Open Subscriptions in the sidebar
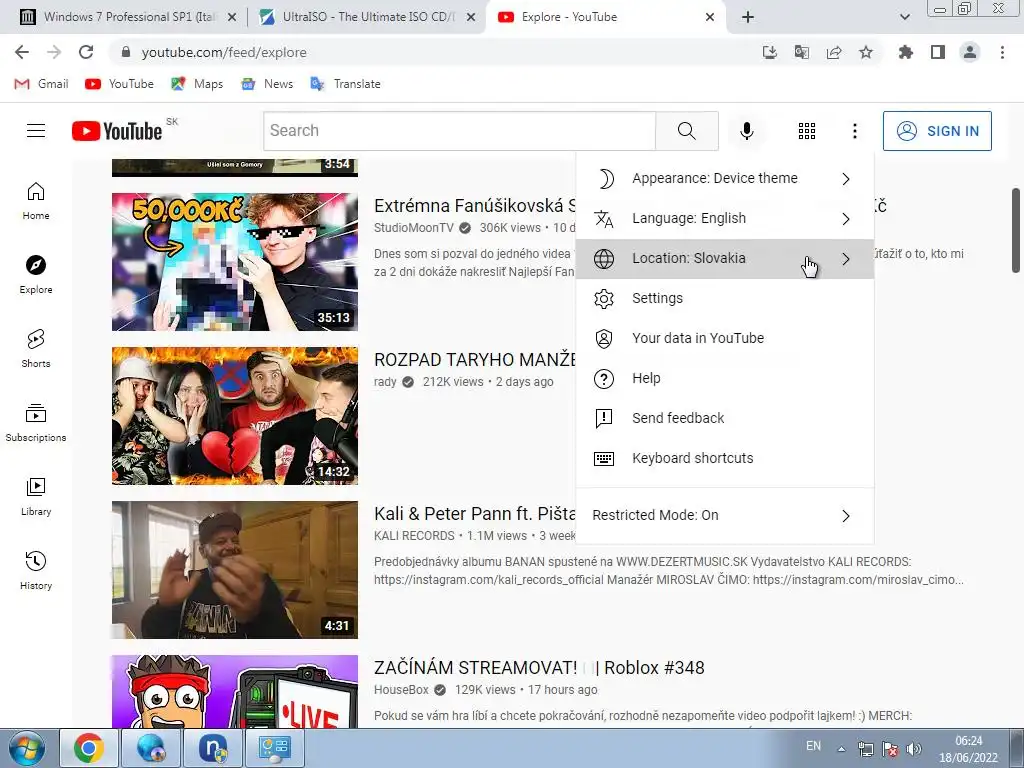This screenshot has height=768, width=1024. tap(36, 423)
